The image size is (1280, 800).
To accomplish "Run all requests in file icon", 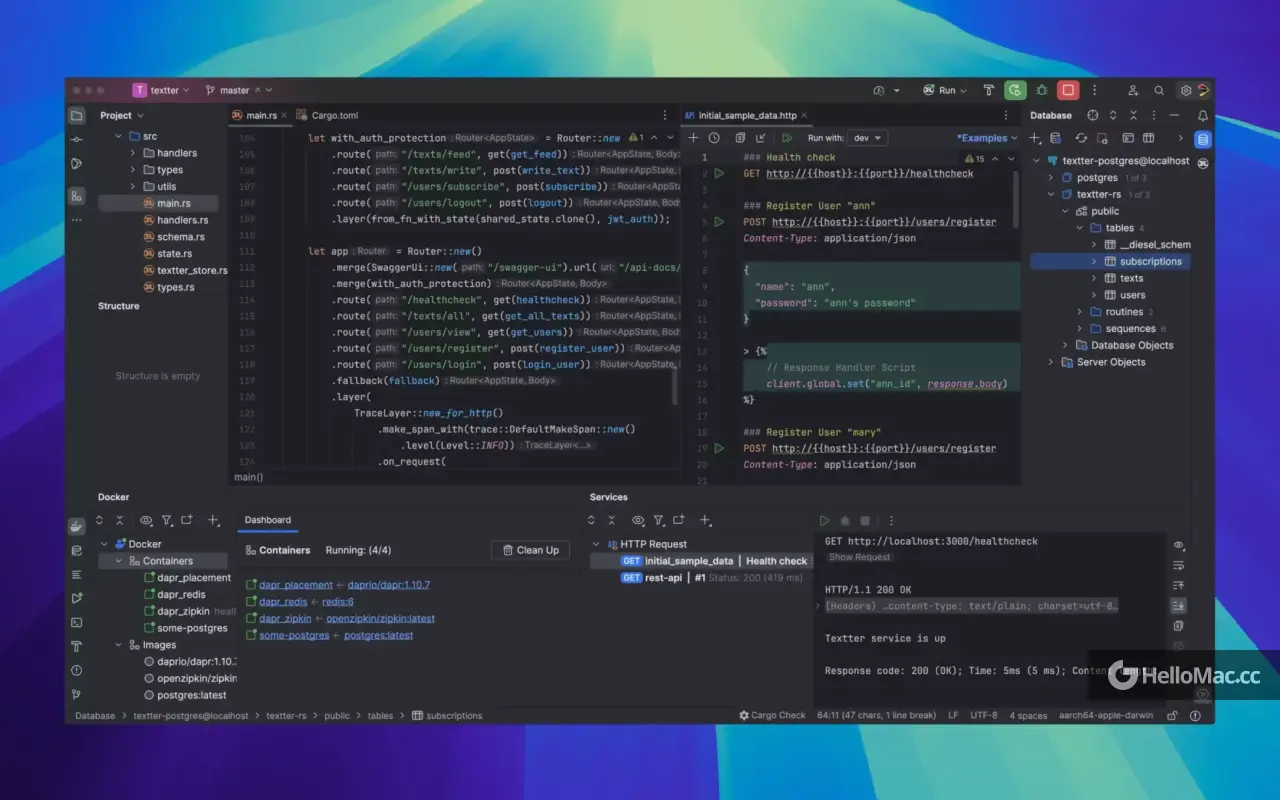I will (x=787, y=138).
